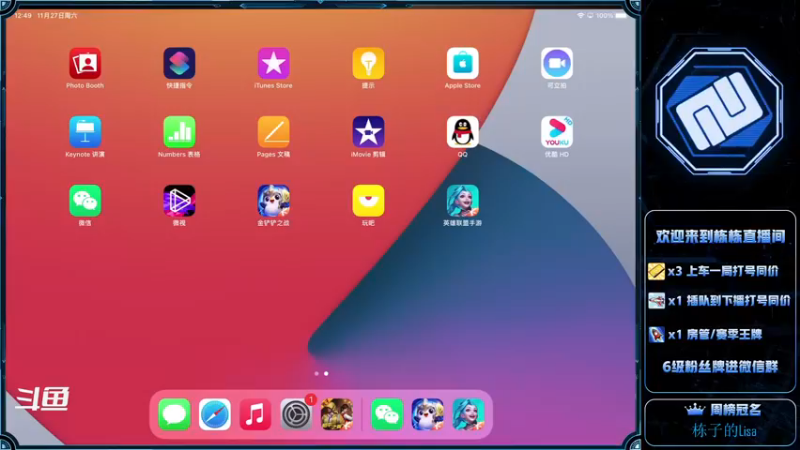The image size is (800, 450).
Task: Open 英雄联盟手游 on the home screen grid
Action: [x=462, y=201]
